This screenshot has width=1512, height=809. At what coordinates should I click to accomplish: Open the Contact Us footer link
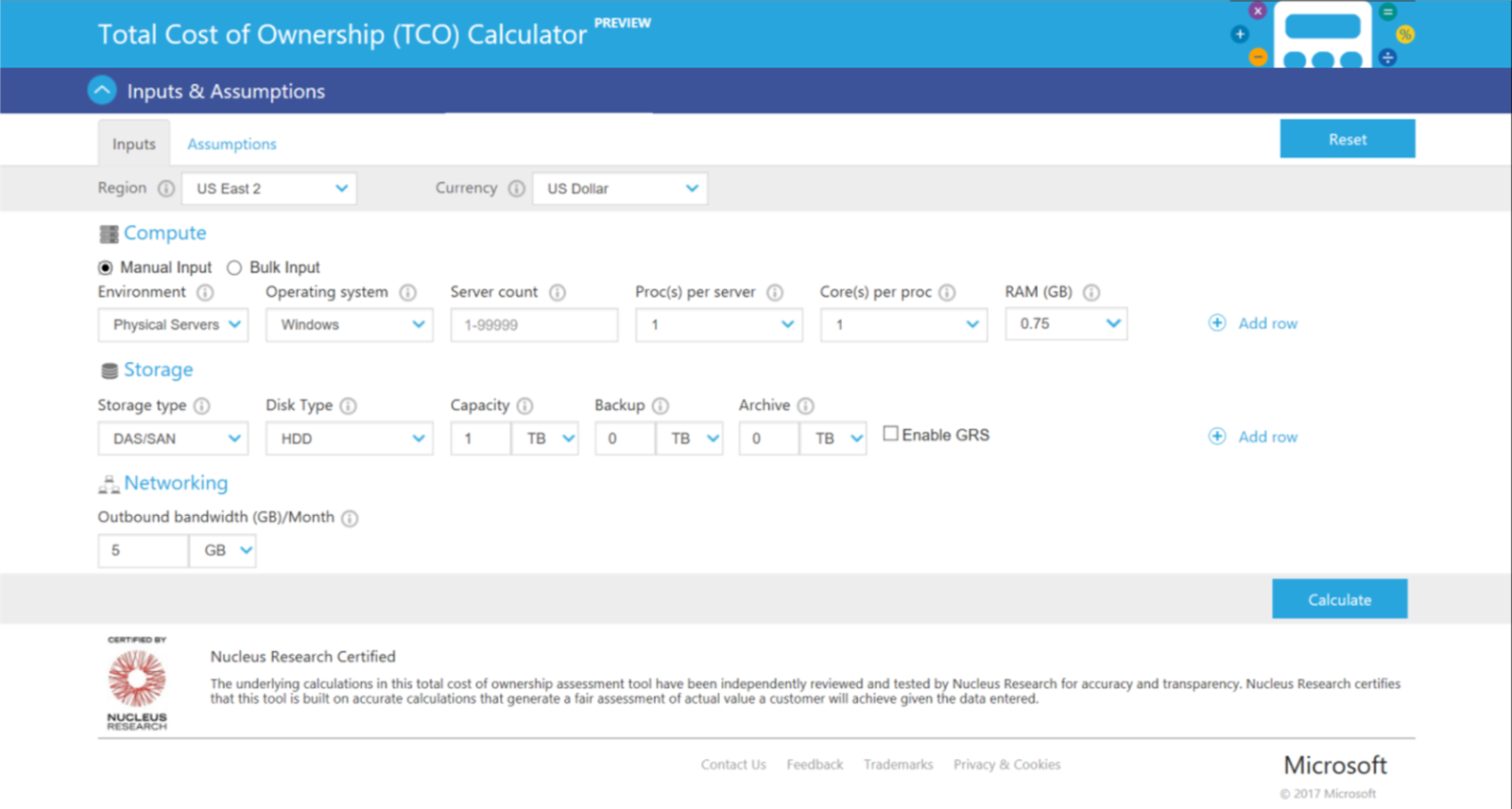733,765
